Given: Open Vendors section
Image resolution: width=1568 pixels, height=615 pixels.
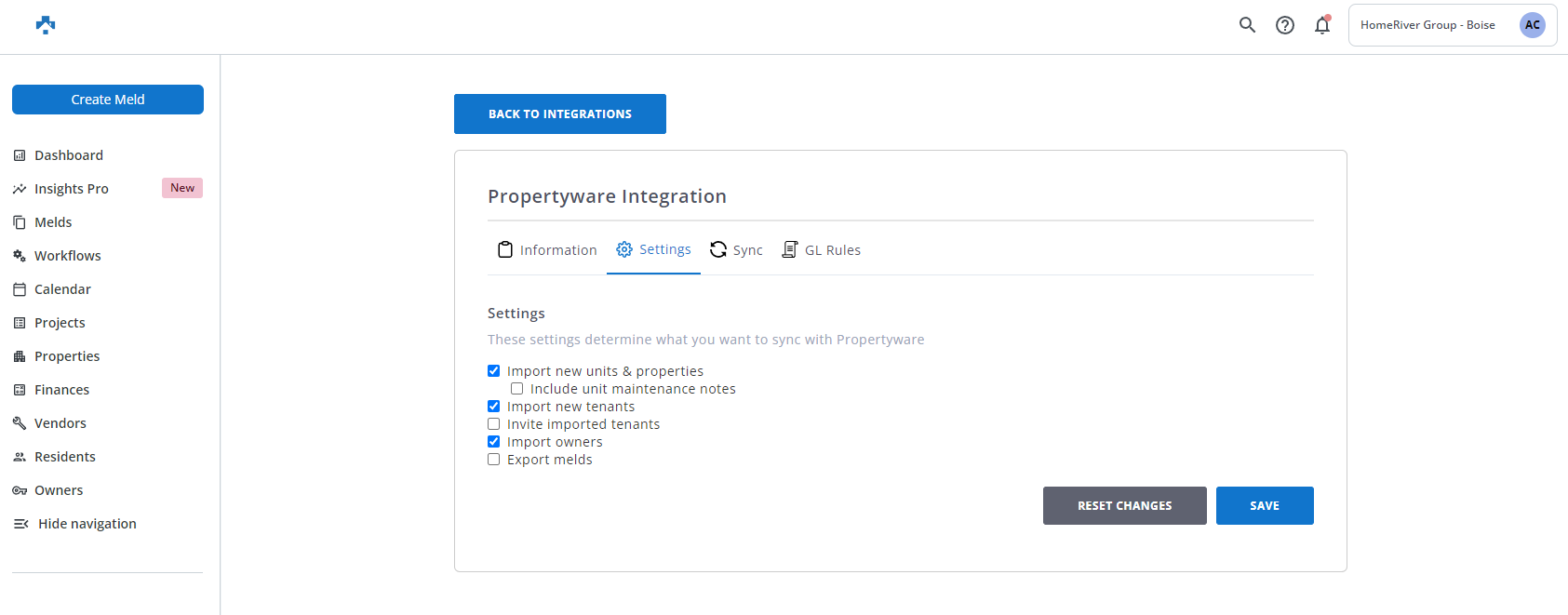Looking at the screenshot, I should (x=60, y=423).
